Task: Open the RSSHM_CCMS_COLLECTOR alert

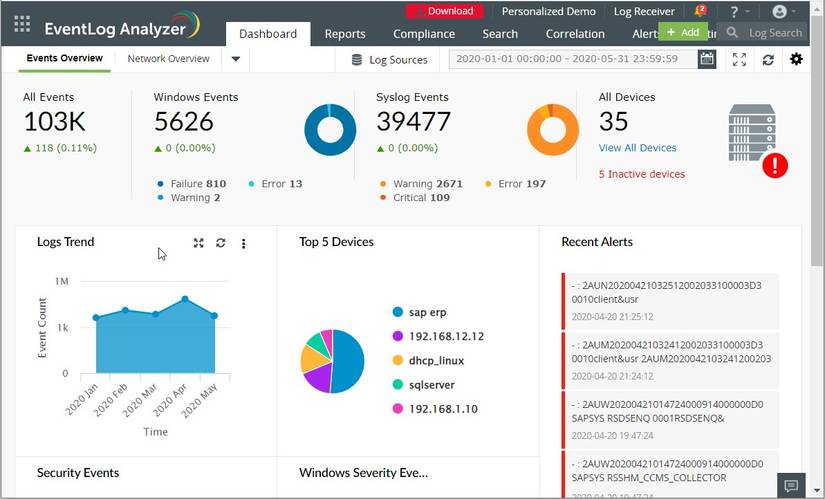Action: point(670,475)
